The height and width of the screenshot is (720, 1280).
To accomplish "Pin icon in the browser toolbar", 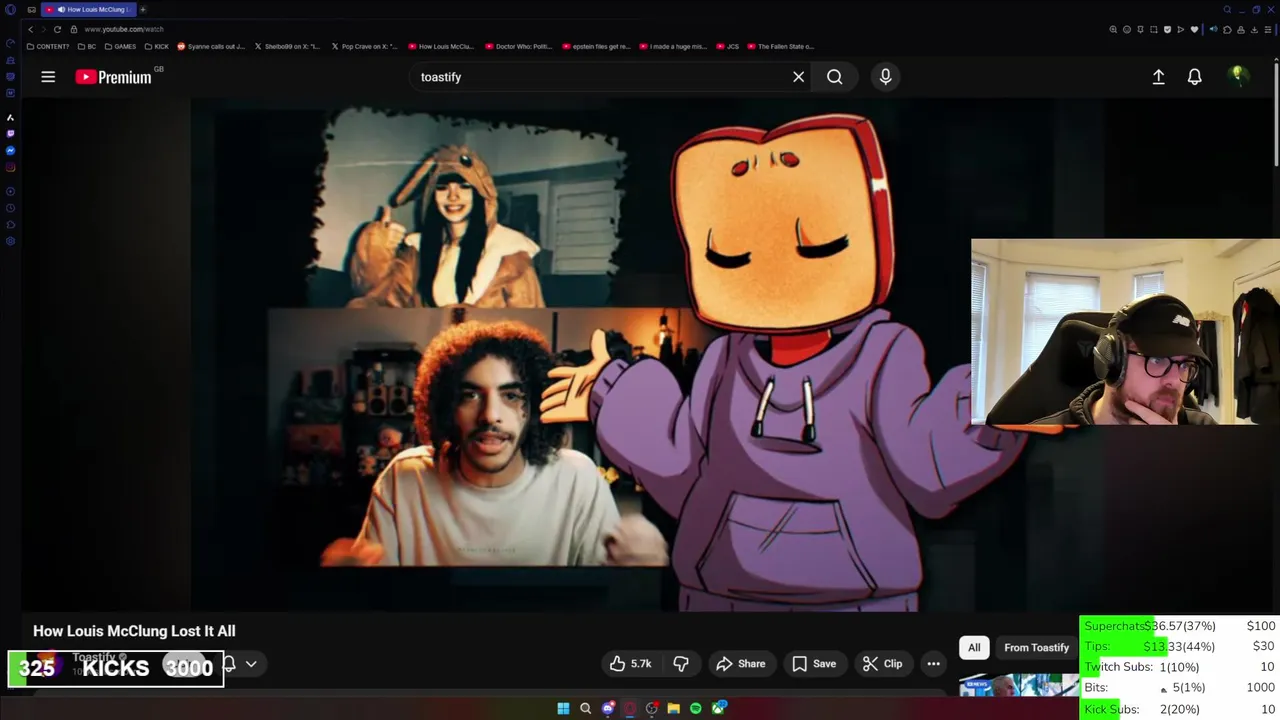I will 1140,29.
